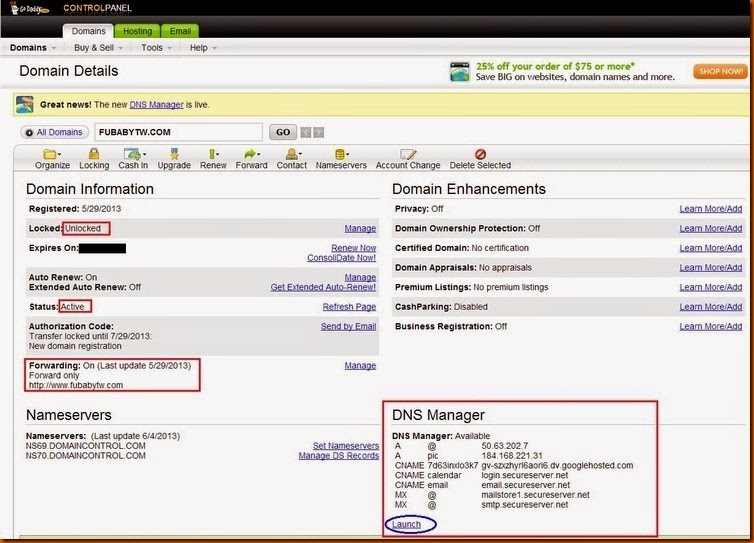Click the Renew Now link
Viewport: 754px width, 543px height.
[353, 248]
